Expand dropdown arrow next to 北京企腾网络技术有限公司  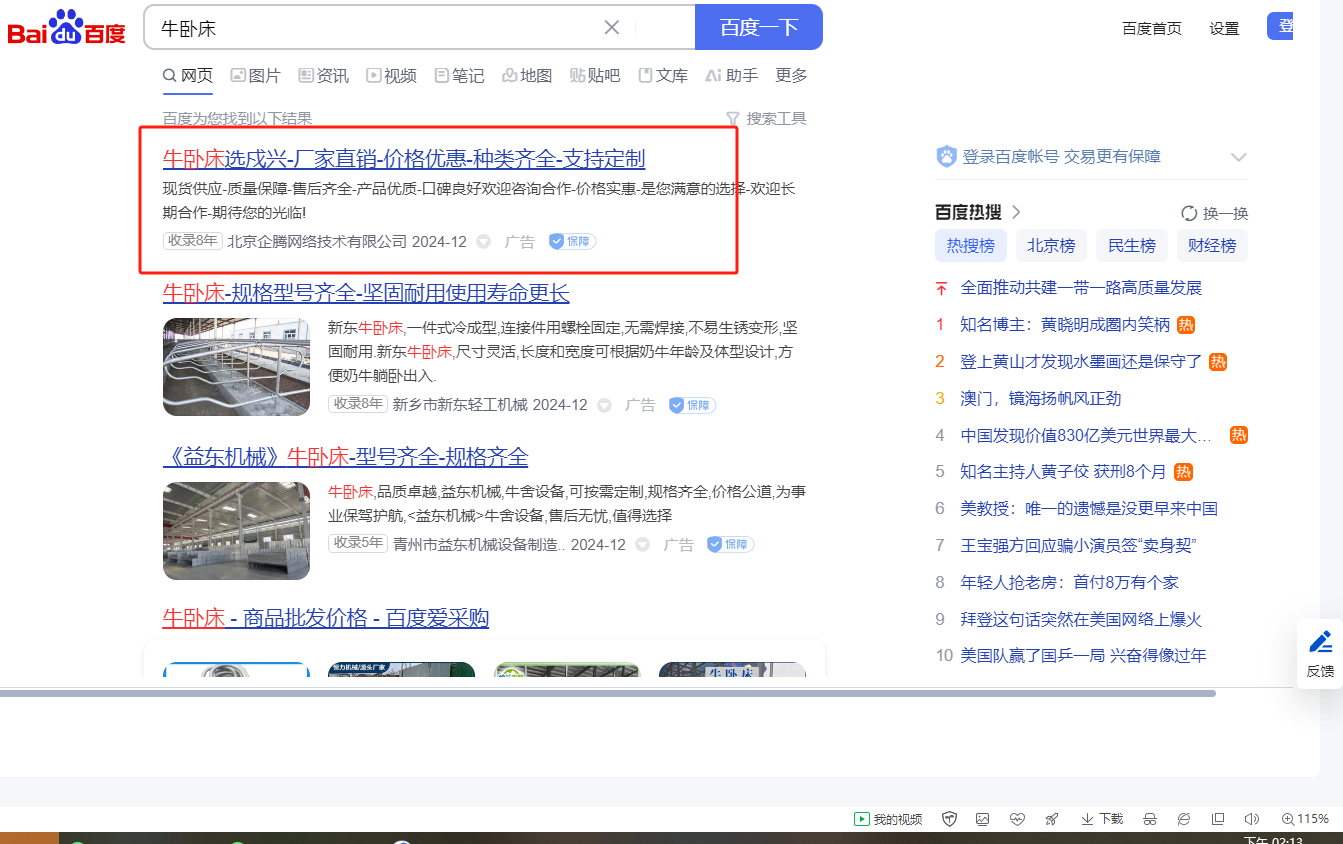[x=484, y=242]
